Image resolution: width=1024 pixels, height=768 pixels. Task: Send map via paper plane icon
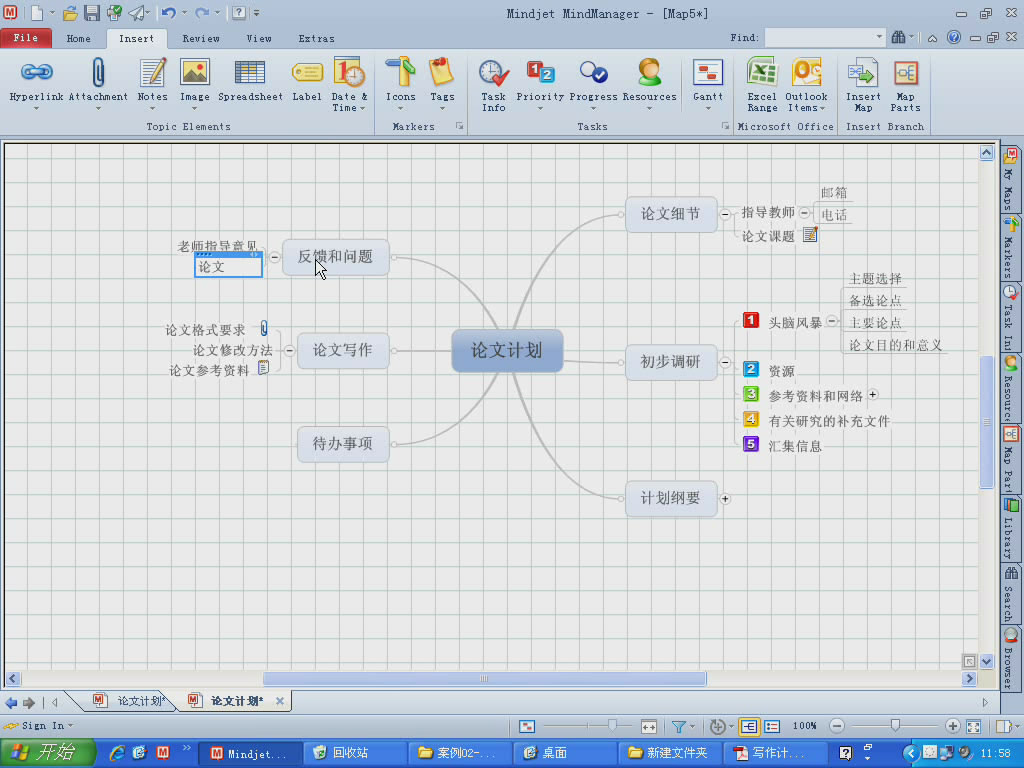137,12
